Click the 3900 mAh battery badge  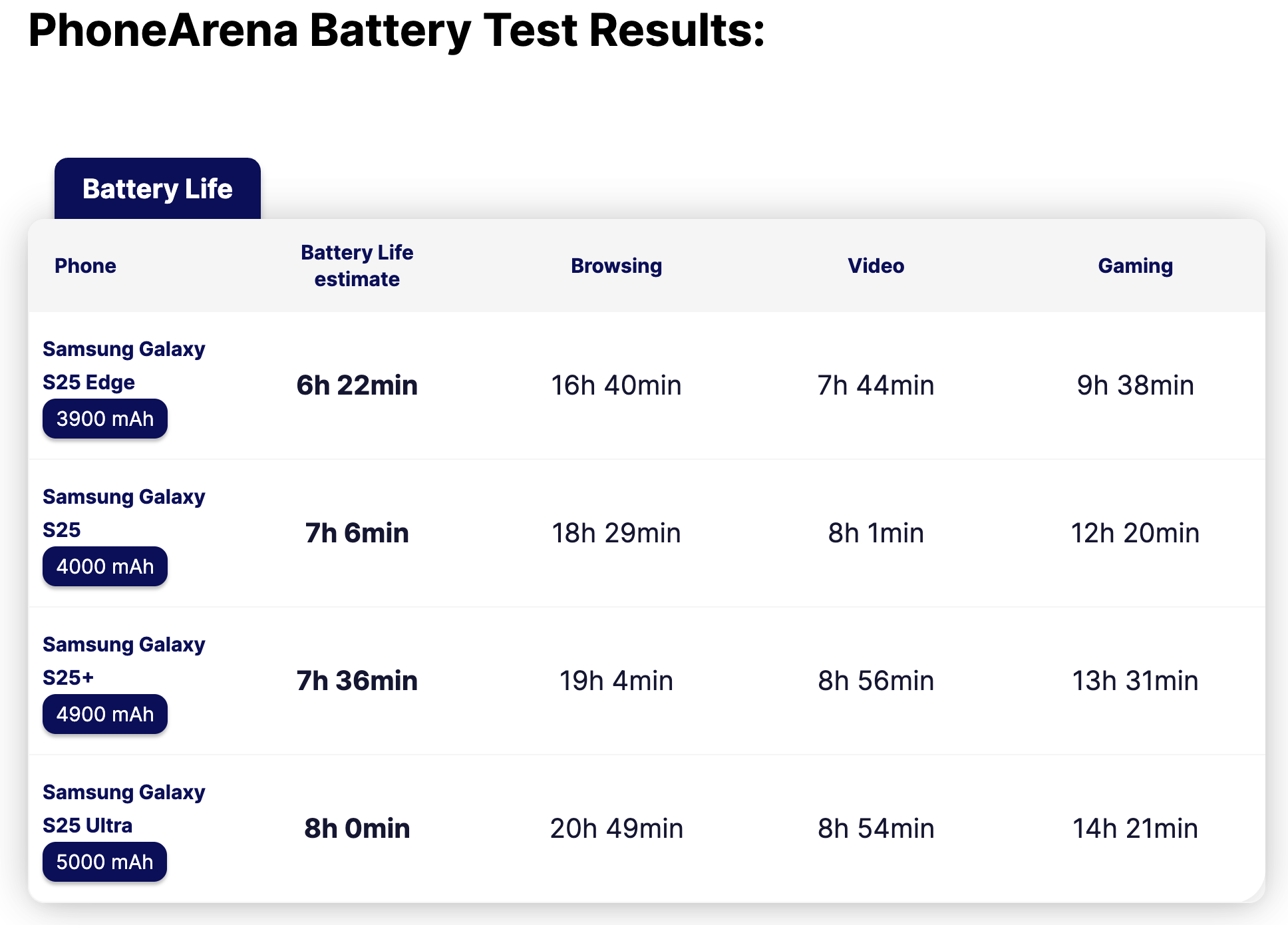point(105,419)
